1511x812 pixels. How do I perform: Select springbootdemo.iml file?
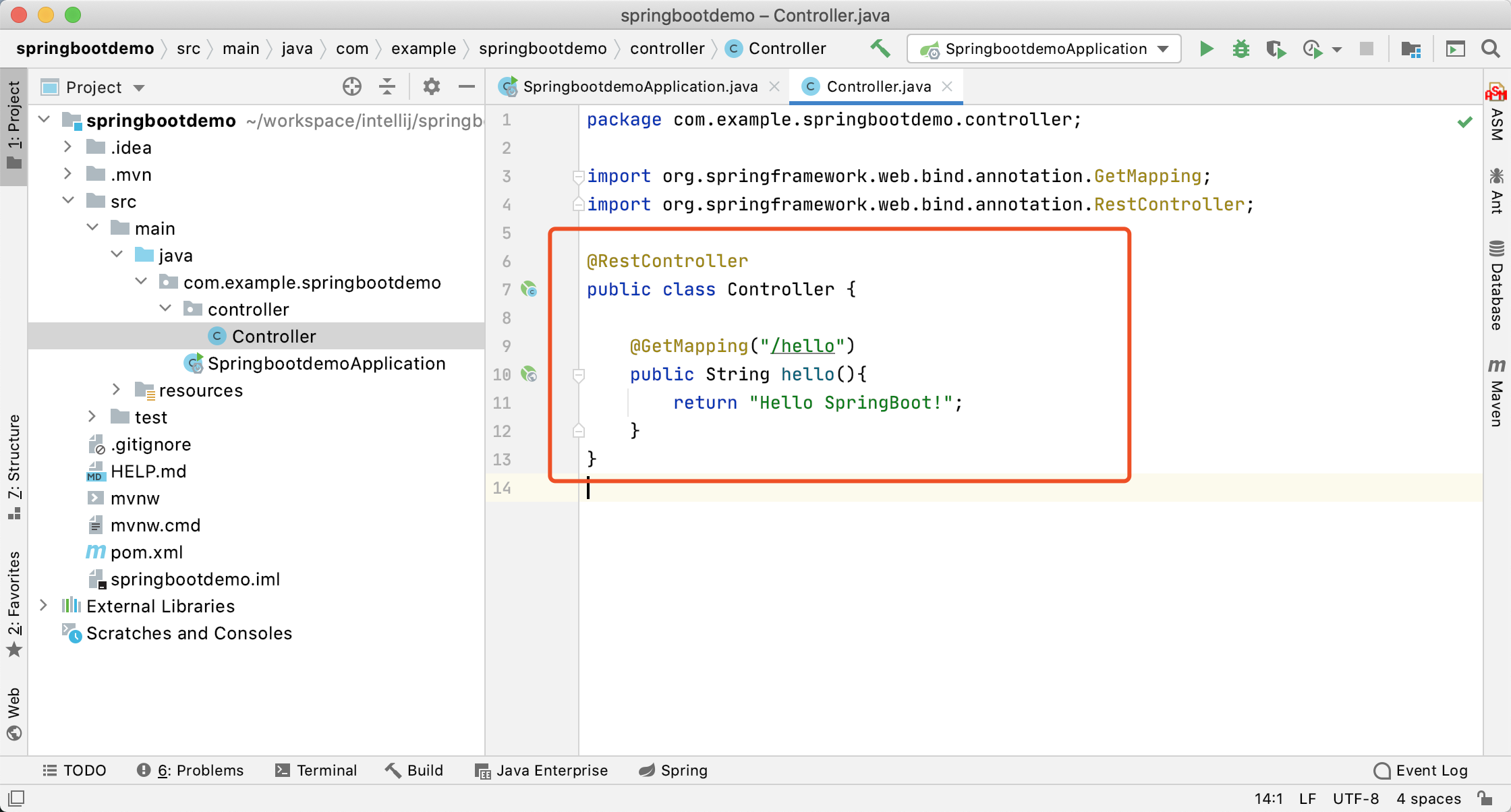tap(195, 579)
